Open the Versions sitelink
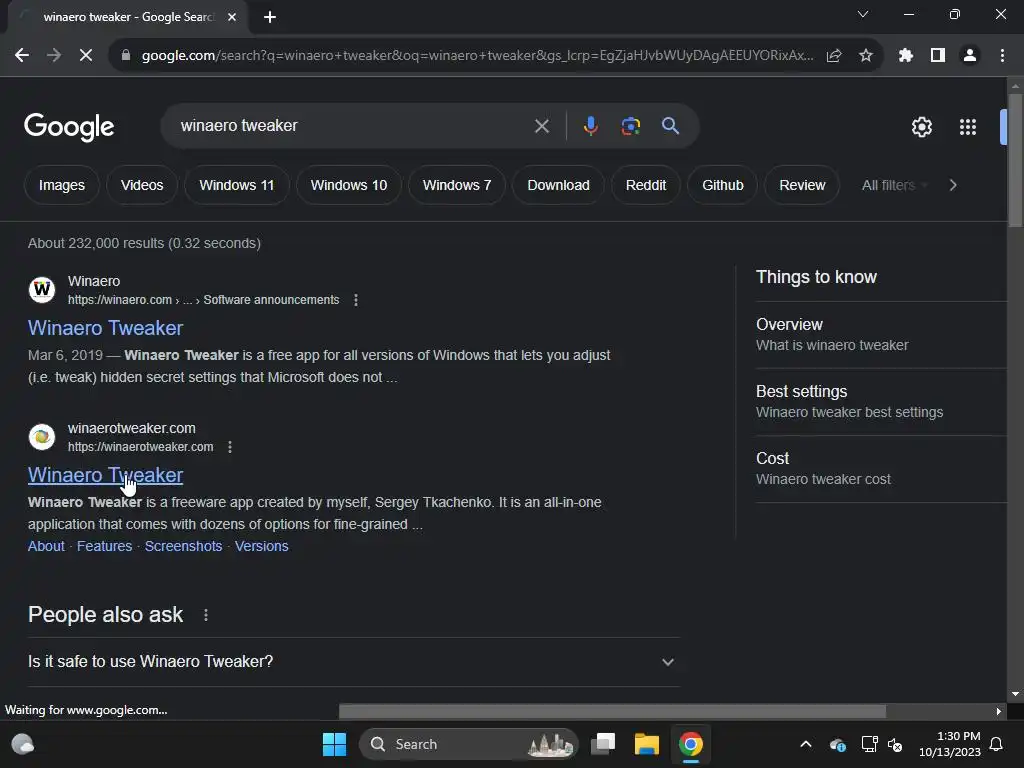This screenshot has width=1024, height=768. point(261,546)
